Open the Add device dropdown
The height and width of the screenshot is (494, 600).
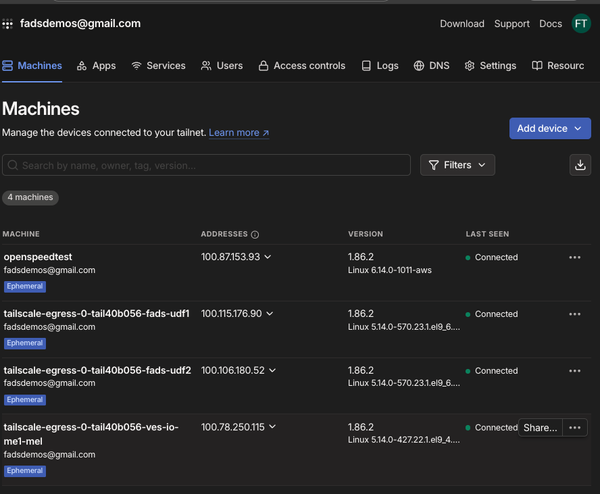(x=550, y=128)
